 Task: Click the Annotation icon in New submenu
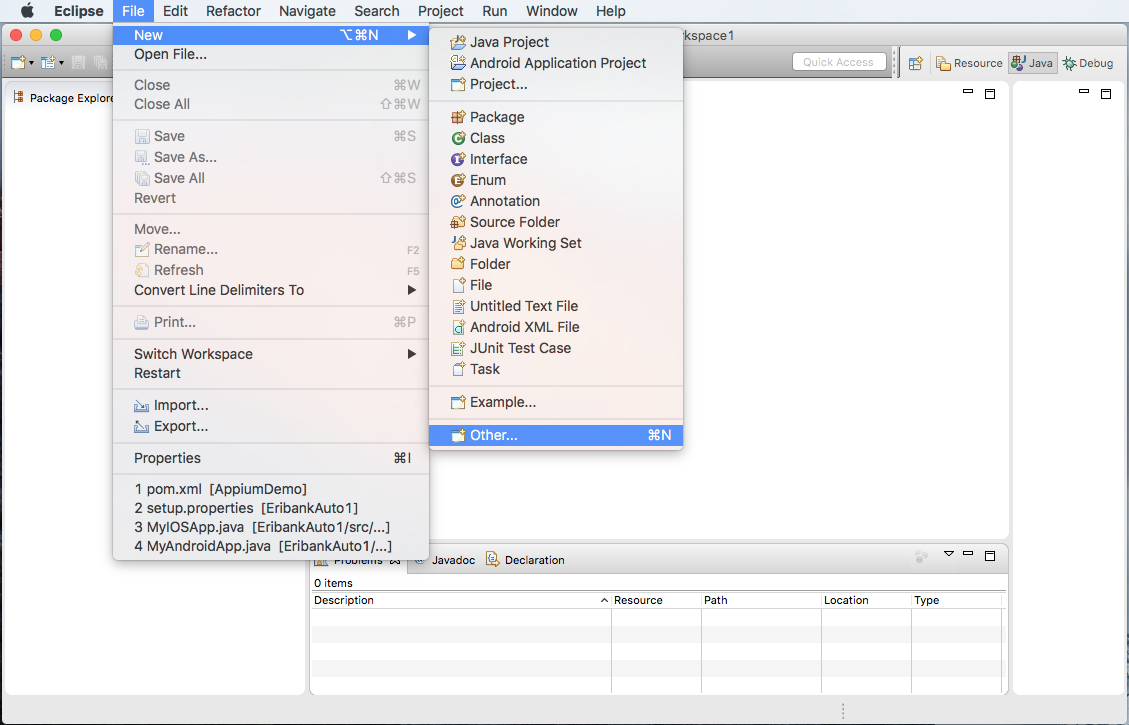[457, 201]
